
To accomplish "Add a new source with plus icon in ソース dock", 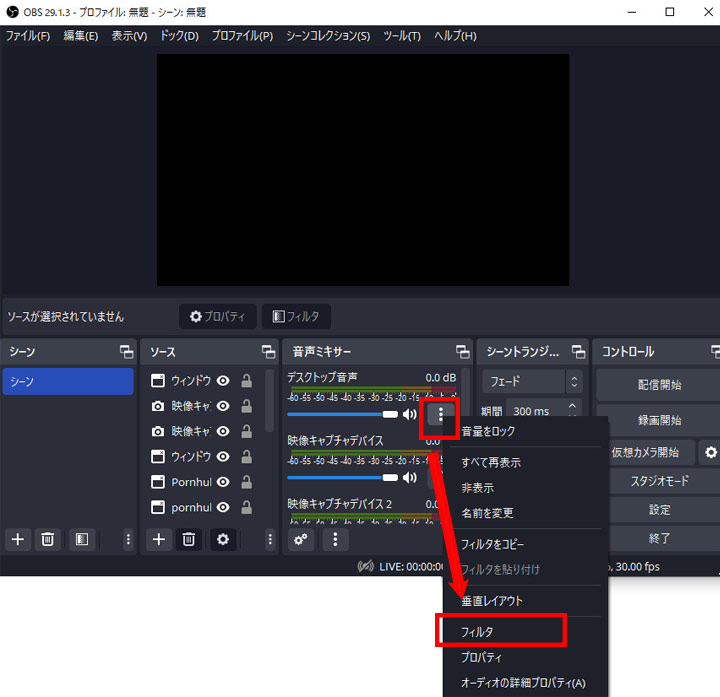I will (159, 539).
